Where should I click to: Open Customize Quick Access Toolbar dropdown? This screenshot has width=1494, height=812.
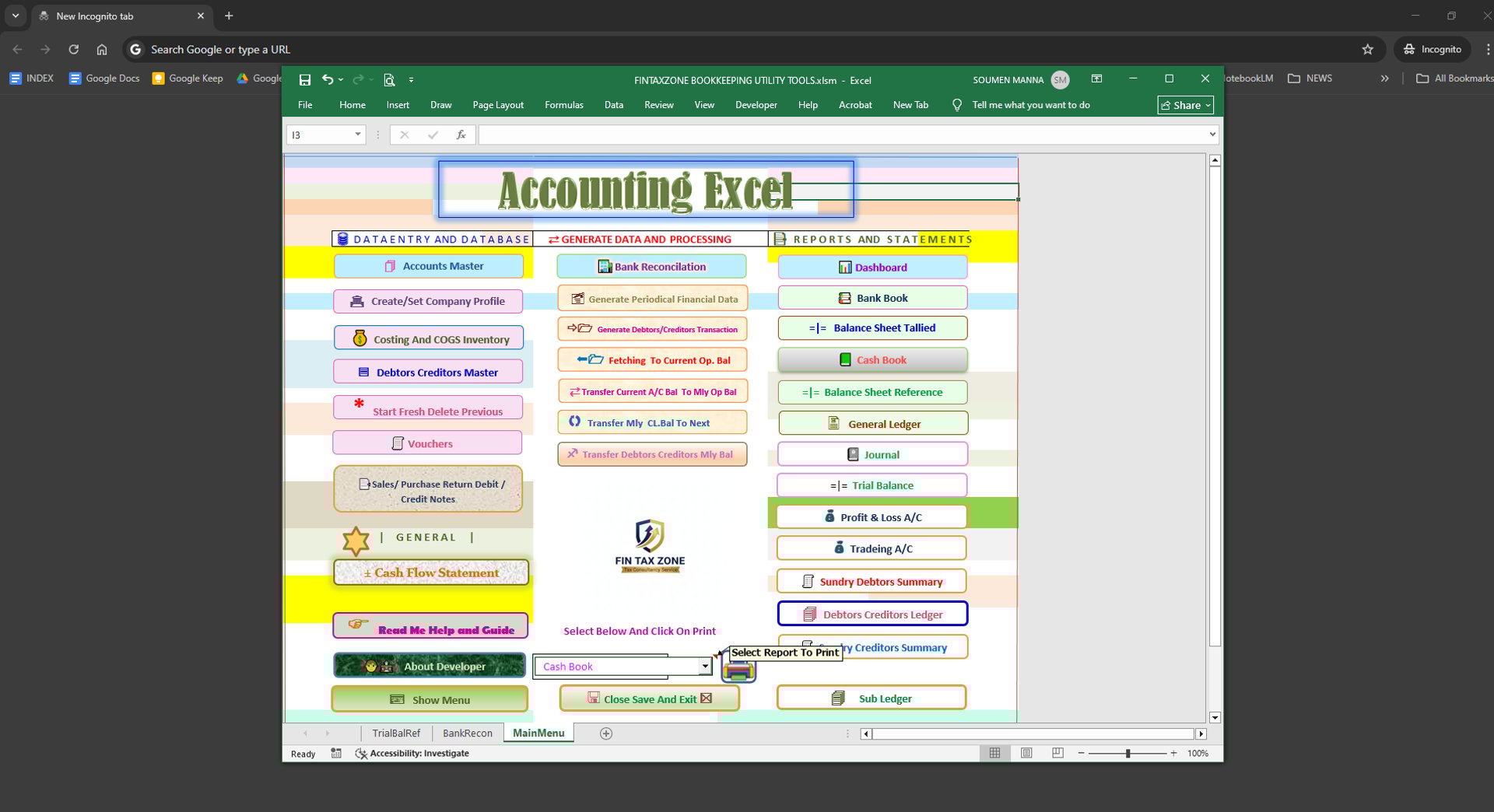pos(411,80)
